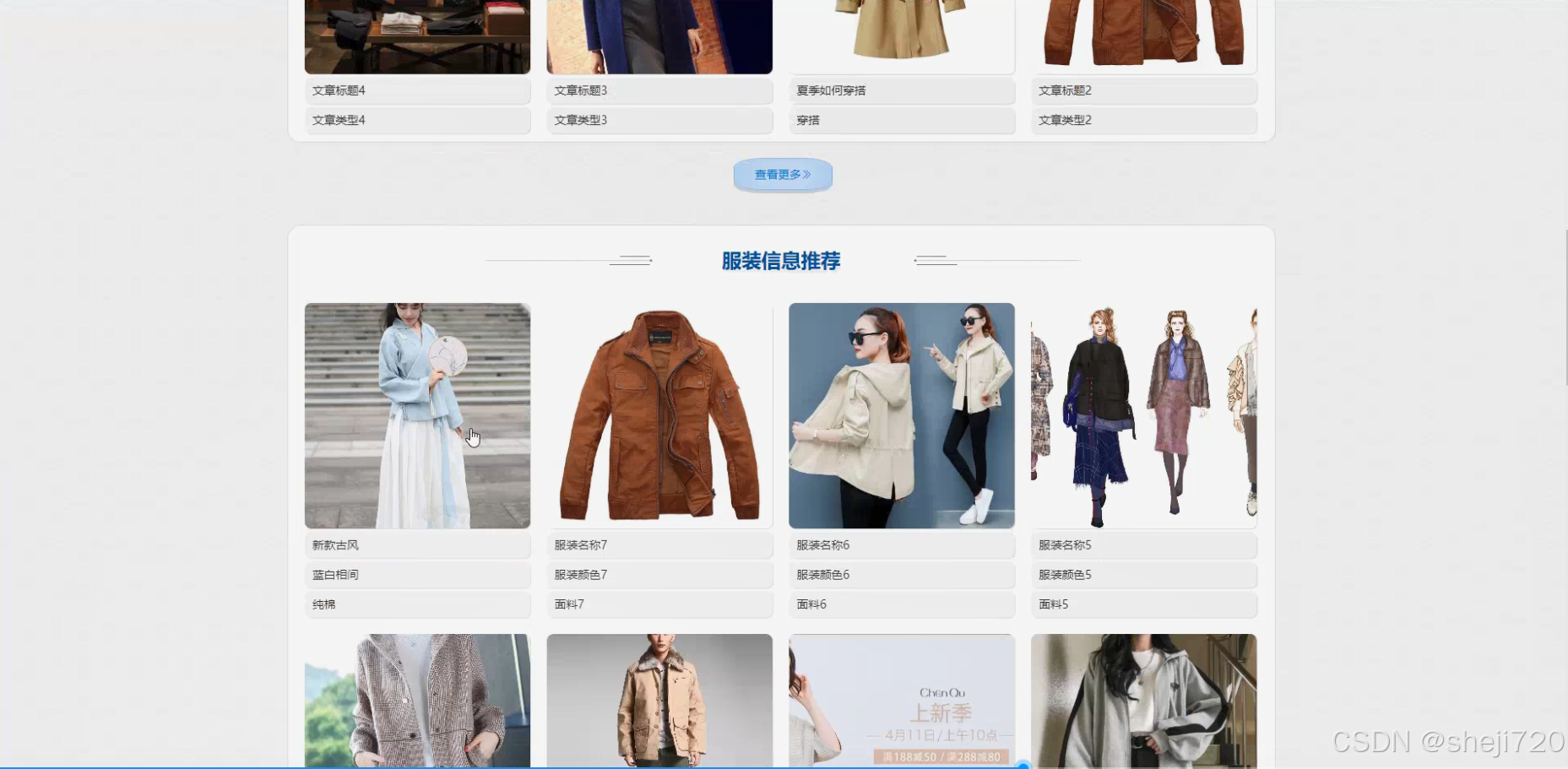Open the clothing item 服装名称6
The image size is (1568, 769).
click(901, 545)
